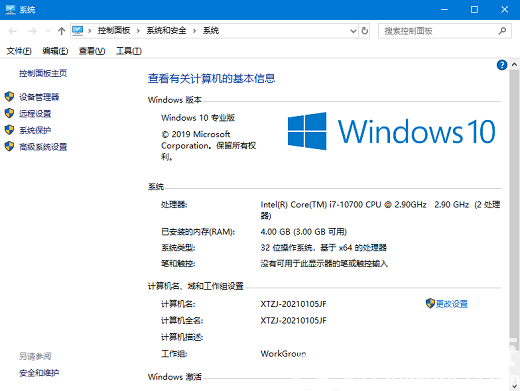Open 设备管理器 link
520x391 pixels.
tap(39, 97)
